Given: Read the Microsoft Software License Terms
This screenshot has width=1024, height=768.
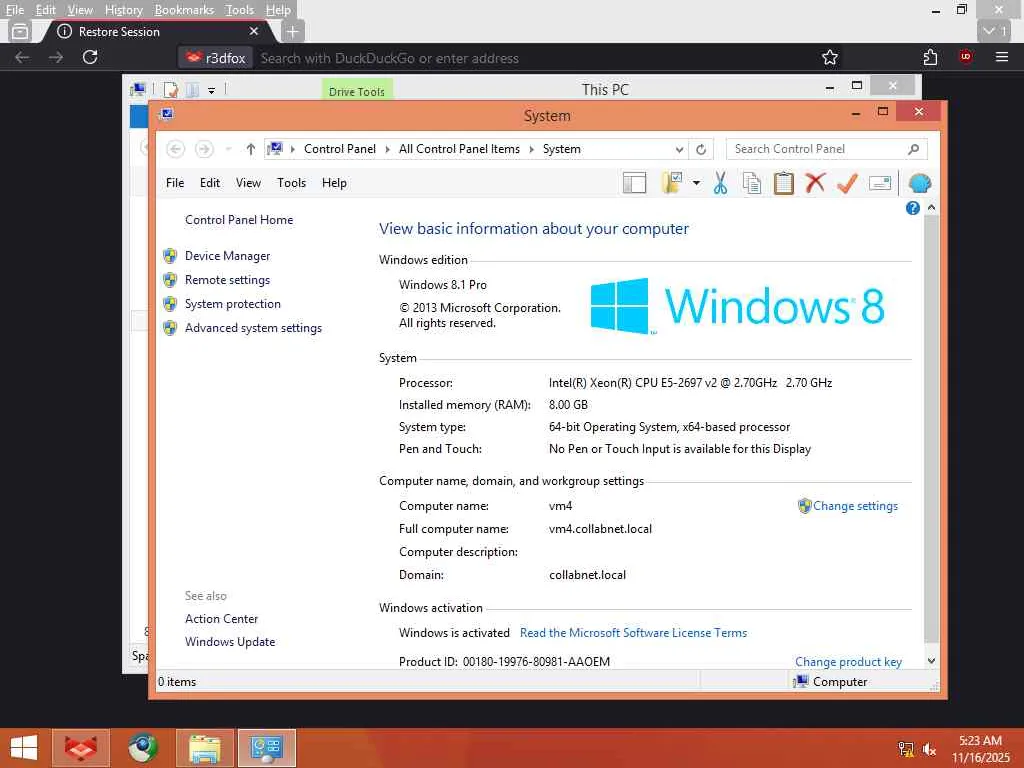Looking at the screenshot, I should tap(633, 633).
